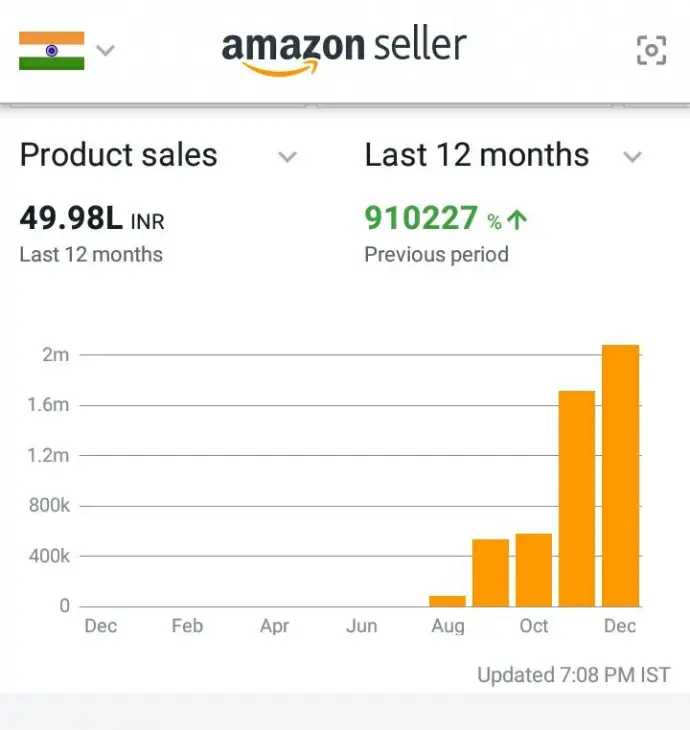Open the Last 12 months period dropdown

click(503, 155)
